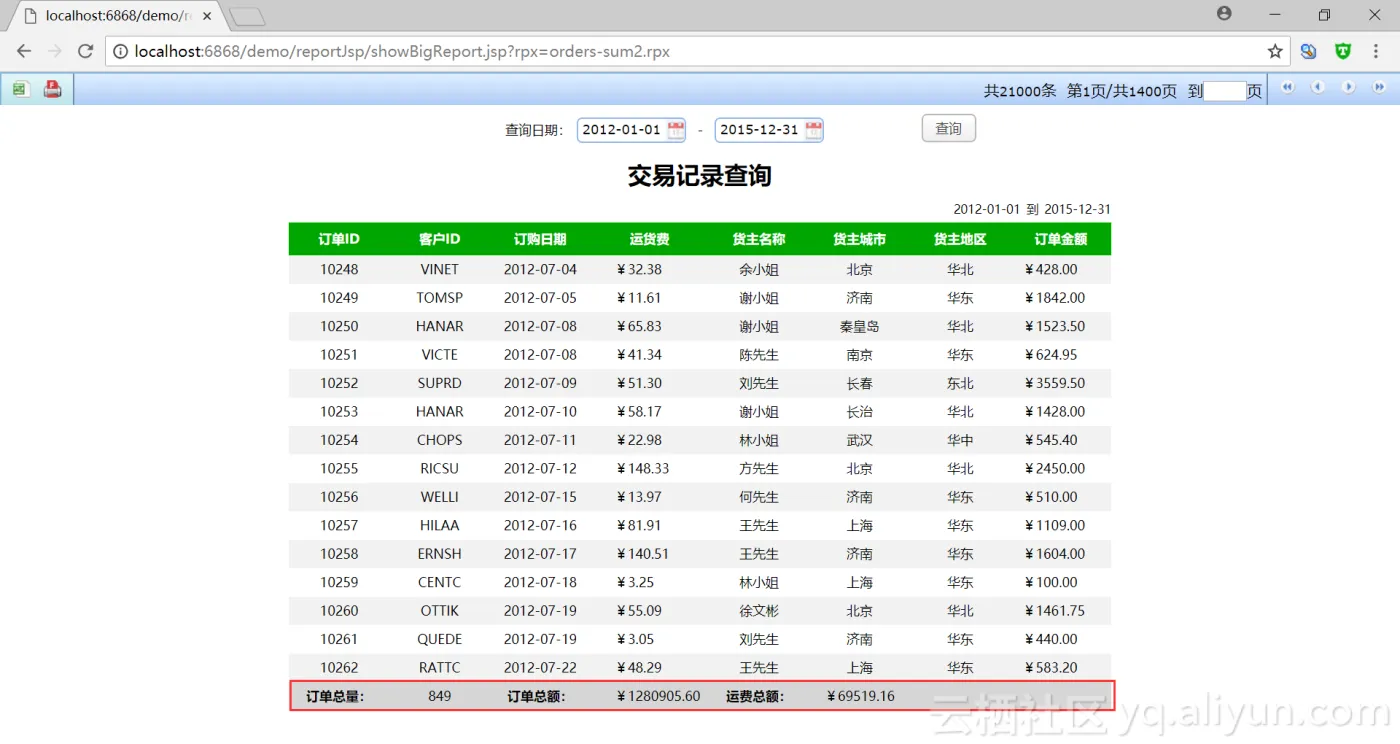Select customer cell ERNSH
Screen dimensions: 1400x744
pos(439,554)
